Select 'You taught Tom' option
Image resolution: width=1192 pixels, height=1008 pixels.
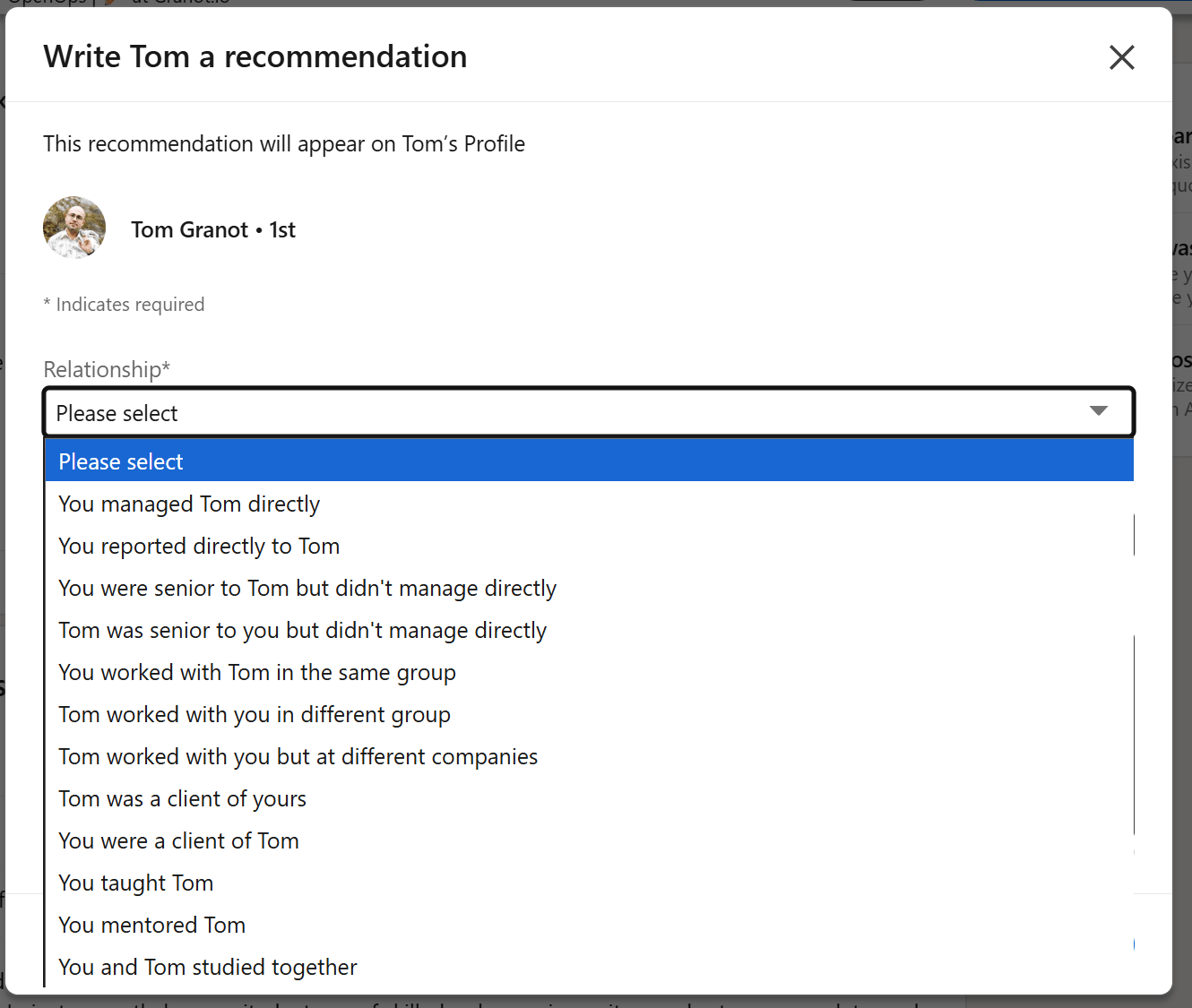[x=136, y=883]
